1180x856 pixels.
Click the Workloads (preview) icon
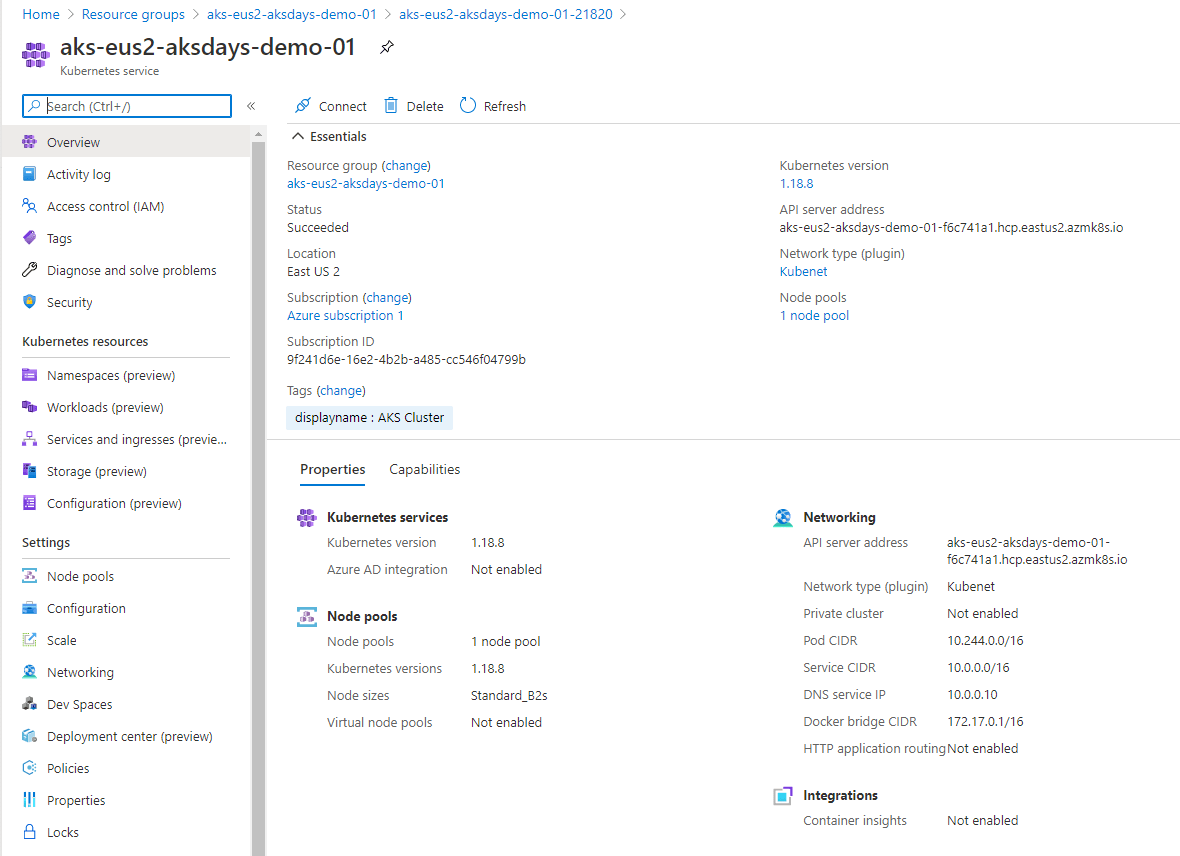[x=29, y=407]
